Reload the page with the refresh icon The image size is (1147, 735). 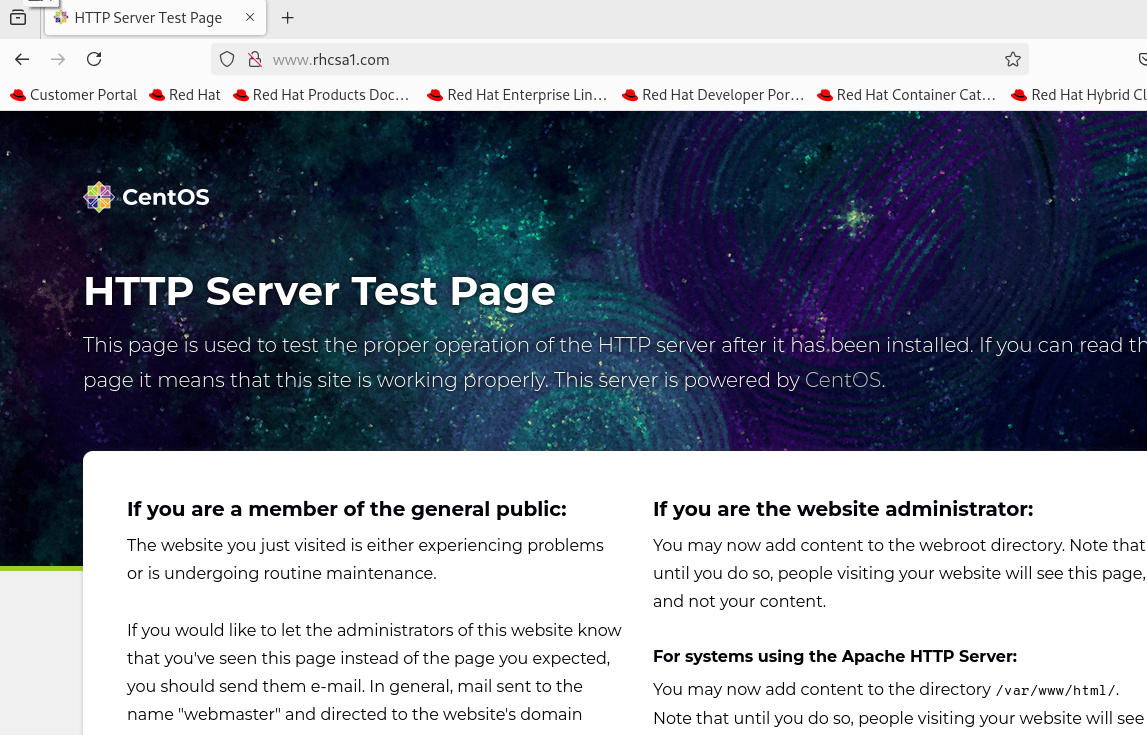(x=94, y=59)
